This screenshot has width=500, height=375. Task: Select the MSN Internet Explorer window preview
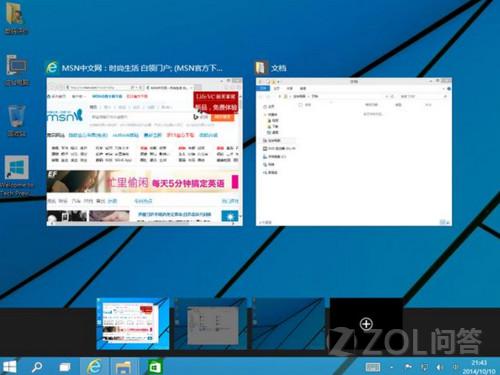click(x=145, y=152)
